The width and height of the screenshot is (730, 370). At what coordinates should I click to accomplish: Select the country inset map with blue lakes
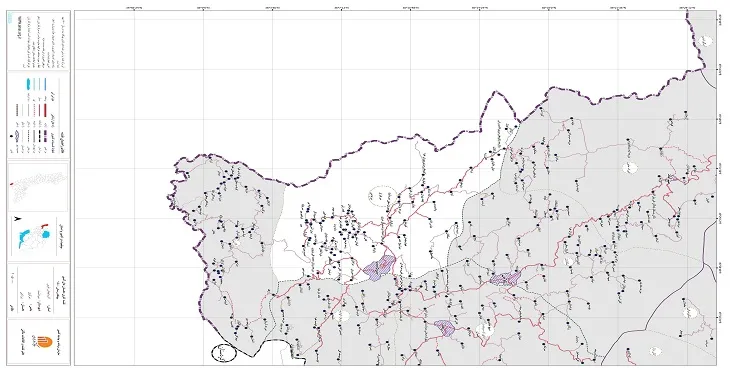coord(33,237)
